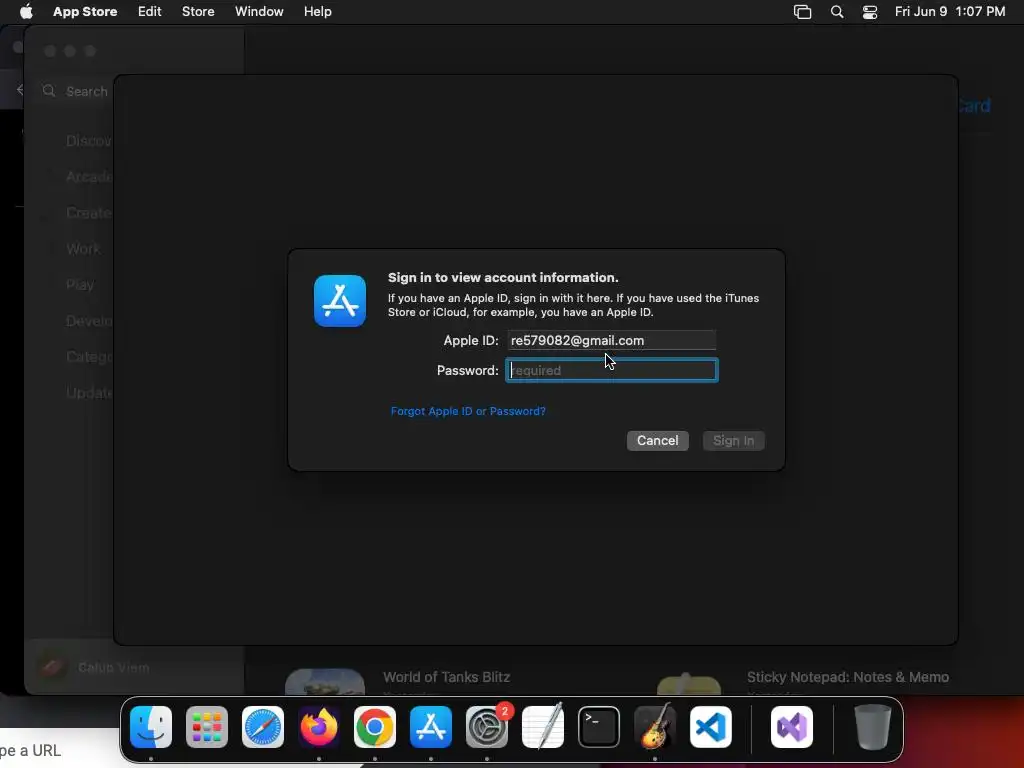The width and height of the screenshot is (1024, 768).
Task: Open Finder from the Dock
Action: pyautogui.click(x=151, y=727)
